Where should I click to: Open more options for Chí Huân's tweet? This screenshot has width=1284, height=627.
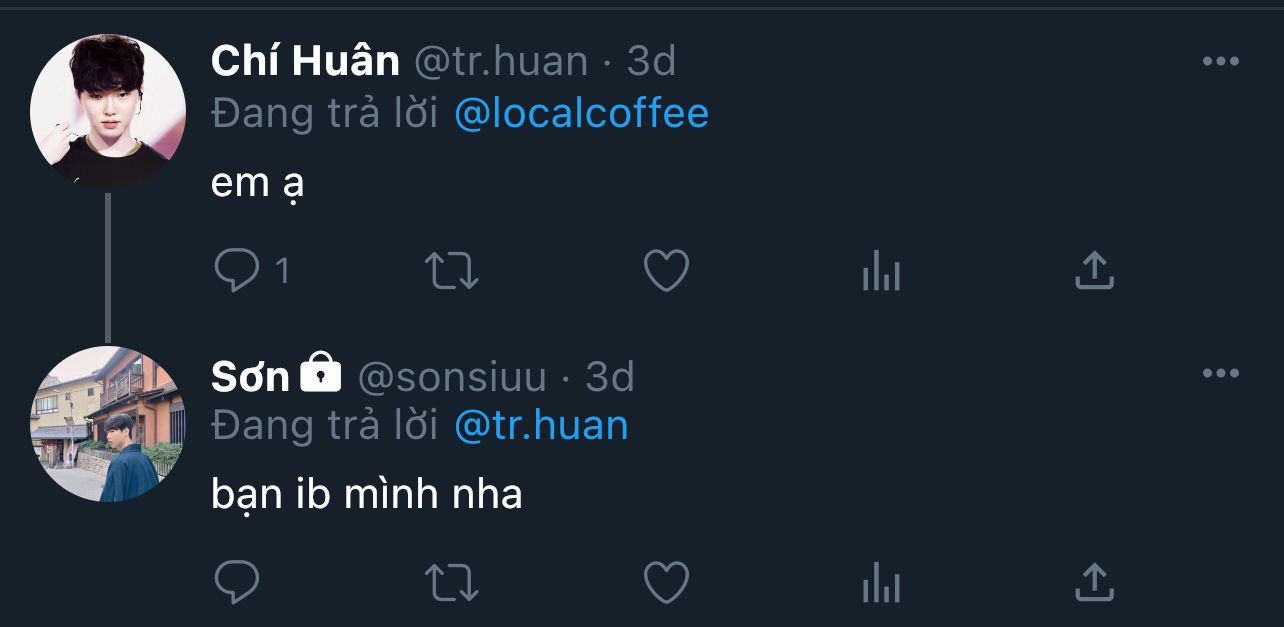coord(1220,62)
